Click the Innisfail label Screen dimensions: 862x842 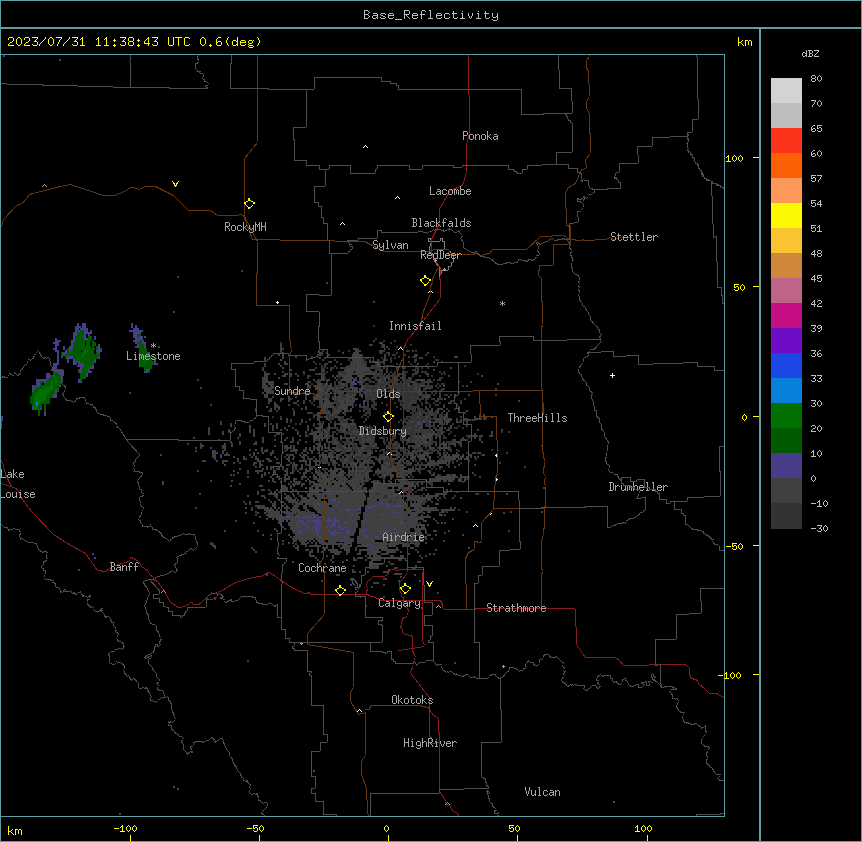(415, 326)
